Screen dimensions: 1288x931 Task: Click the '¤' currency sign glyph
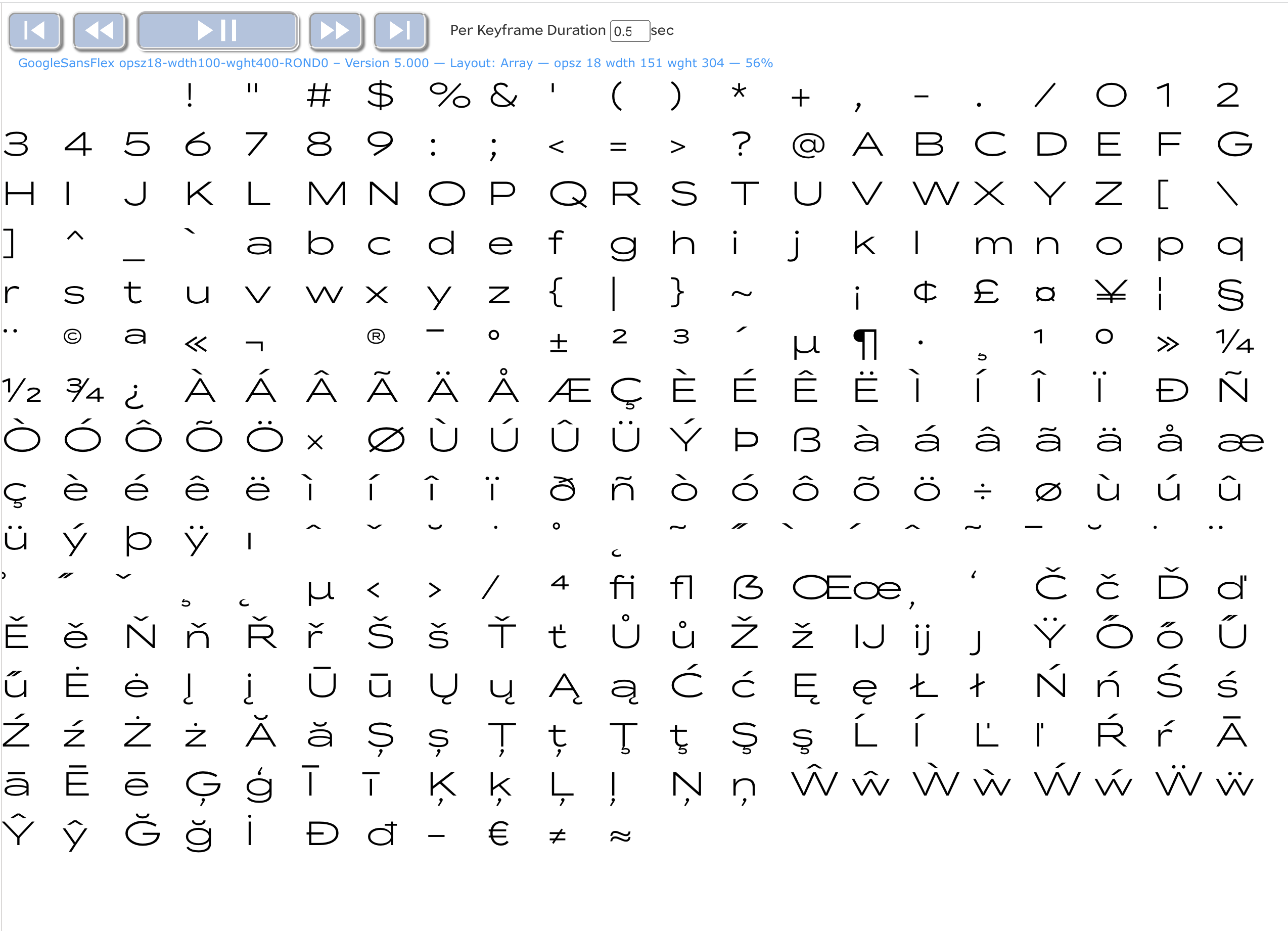[x=1045, y=294]
